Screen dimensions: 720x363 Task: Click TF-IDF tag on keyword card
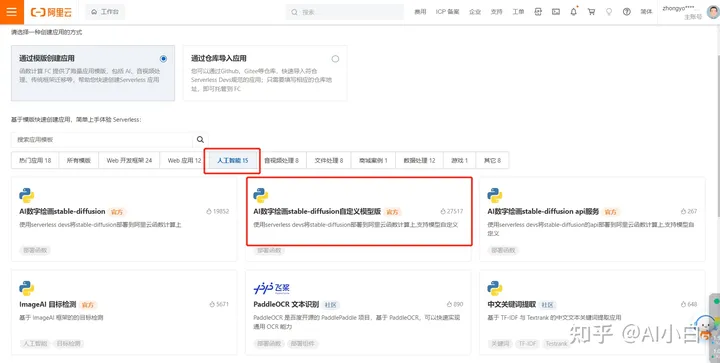528,343
